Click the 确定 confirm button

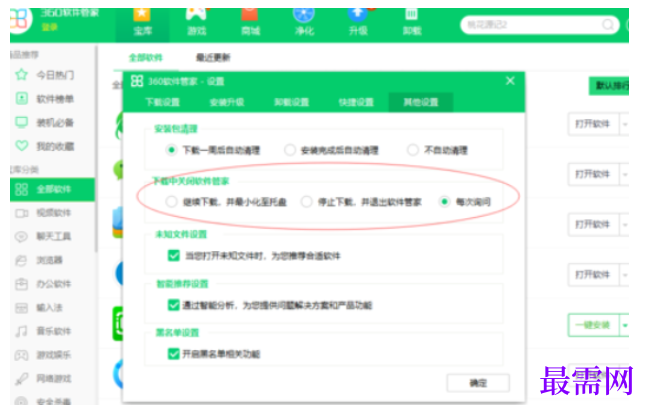[478, 383]
